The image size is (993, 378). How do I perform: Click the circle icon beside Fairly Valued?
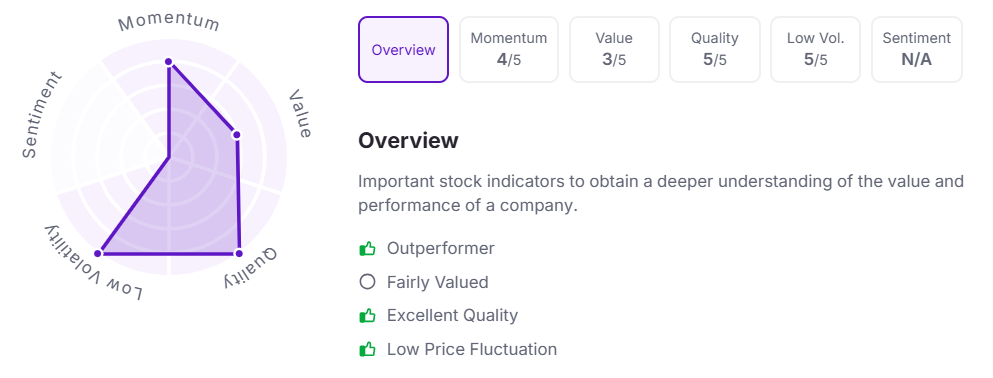(x=367, y=282)
